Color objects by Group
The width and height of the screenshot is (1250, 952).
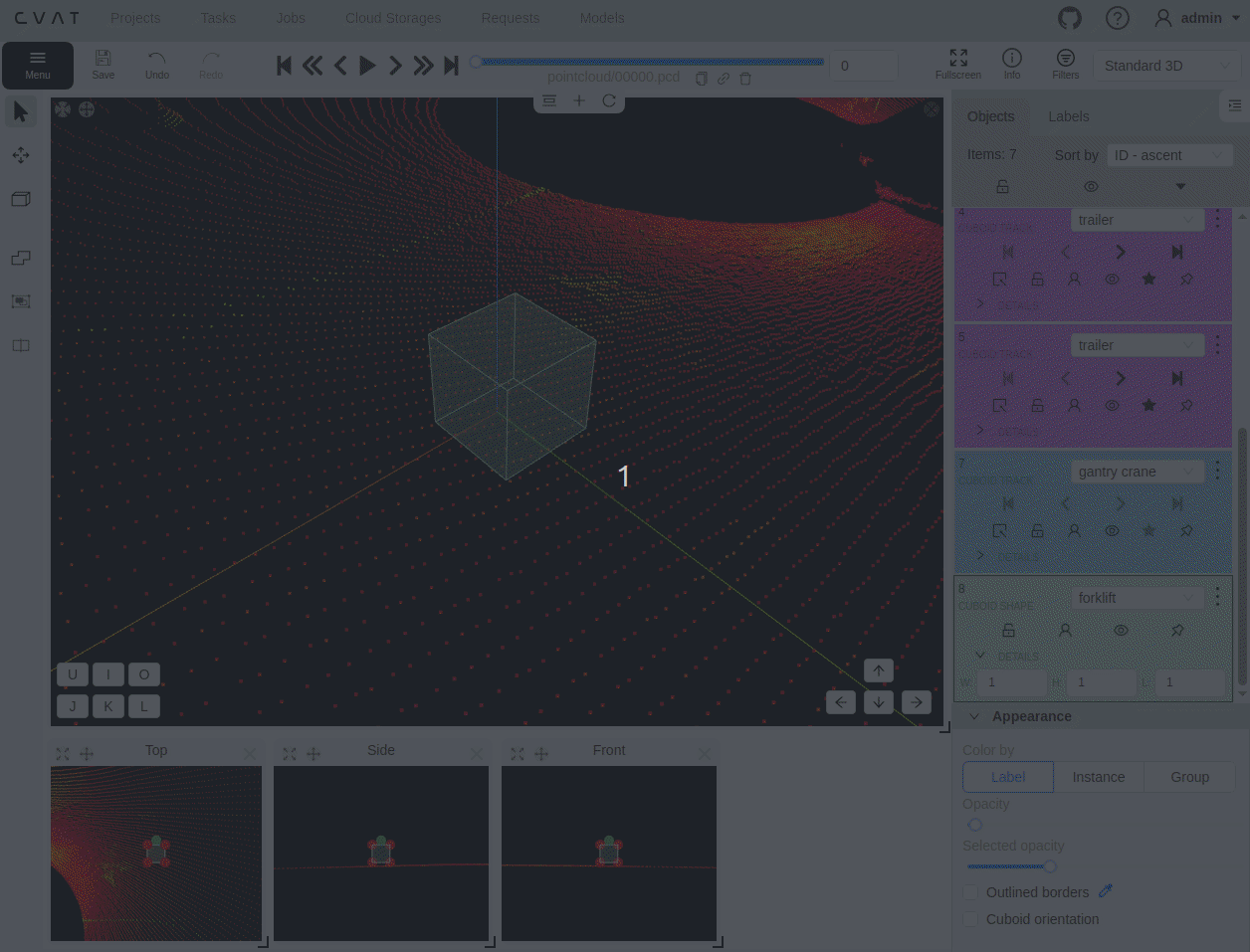[1190, 777]
